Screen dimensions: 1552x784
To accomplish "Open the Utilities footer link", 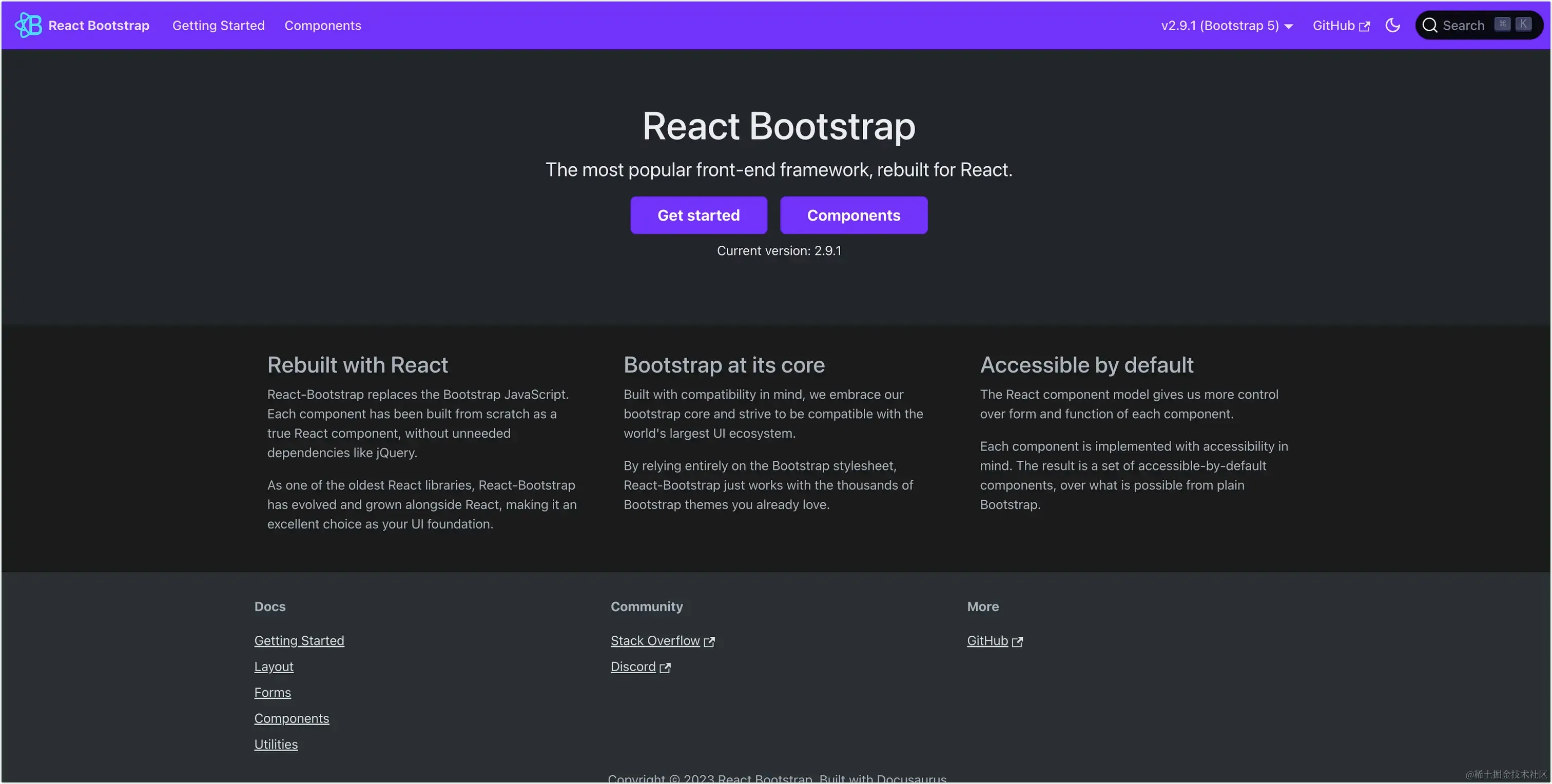I will point(276,744).
